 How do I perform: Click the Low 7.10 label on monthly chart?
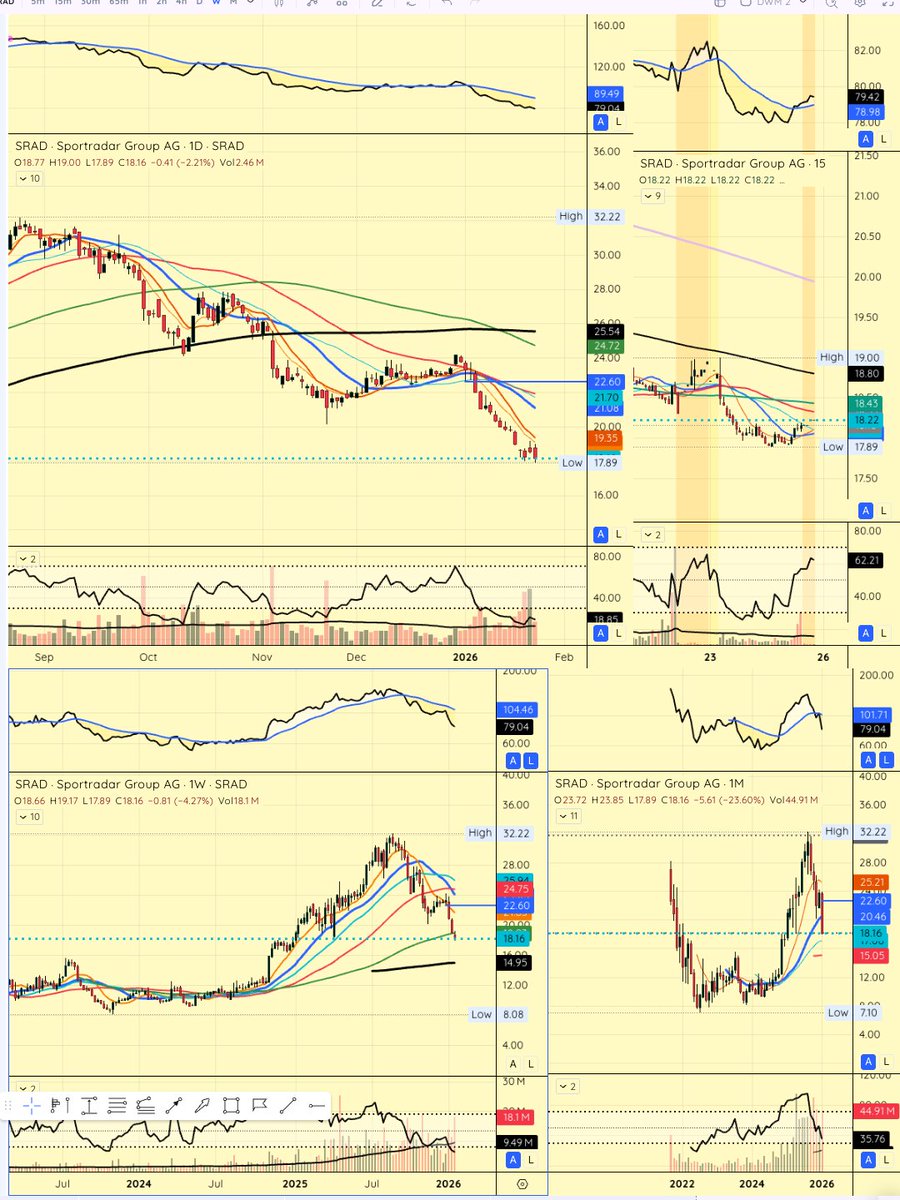[853, 1014]
